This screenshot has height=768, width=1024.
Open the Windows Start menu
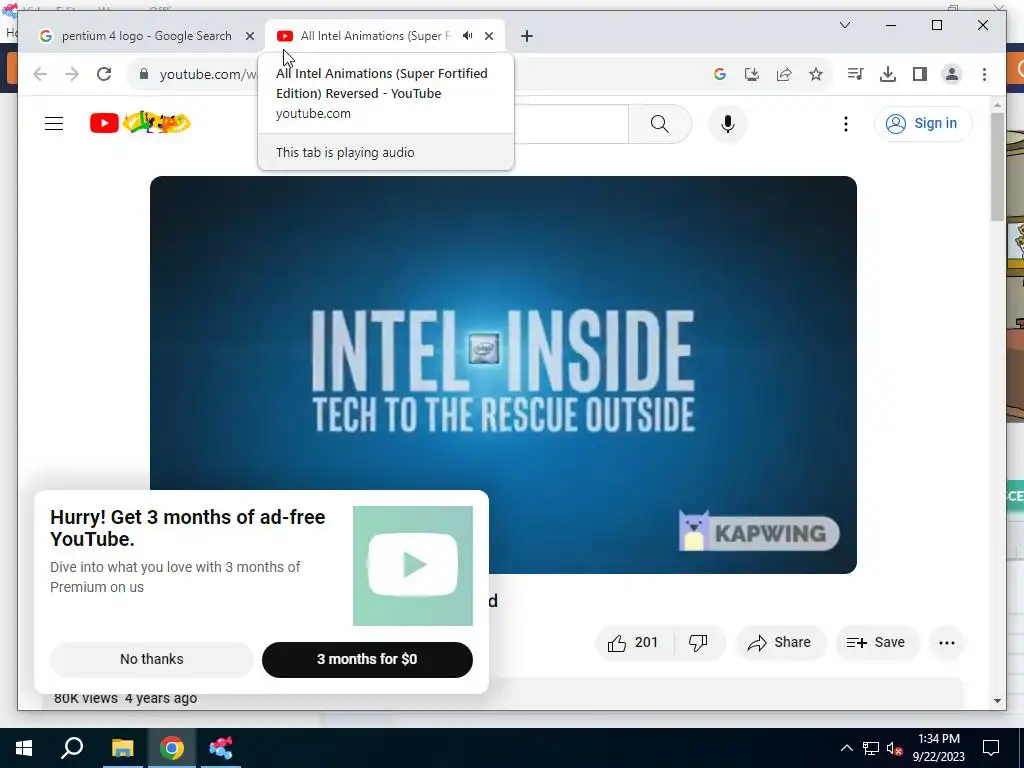(x=24, y=748)
